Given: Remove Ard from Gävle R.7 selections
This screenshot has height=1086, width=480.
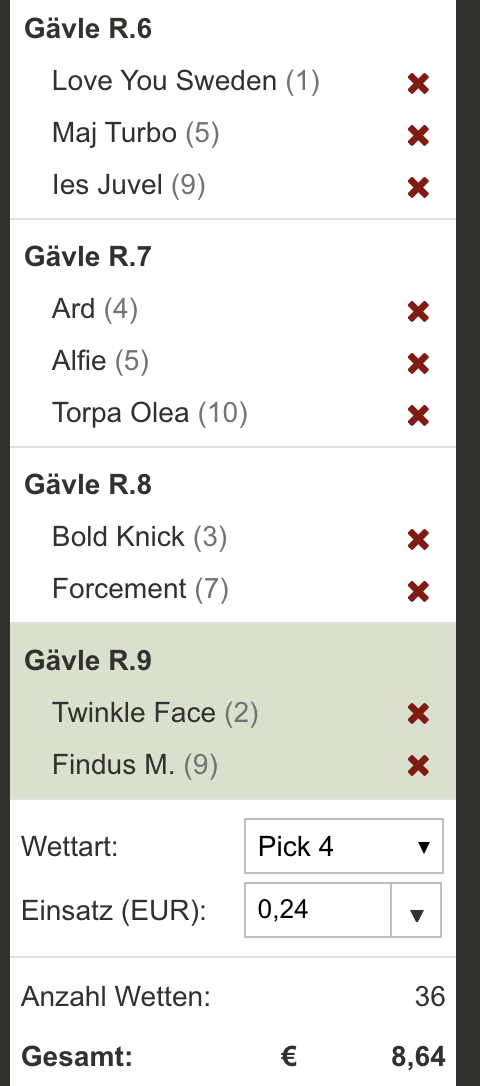Looking at the screenshot, I should point(418,312).
